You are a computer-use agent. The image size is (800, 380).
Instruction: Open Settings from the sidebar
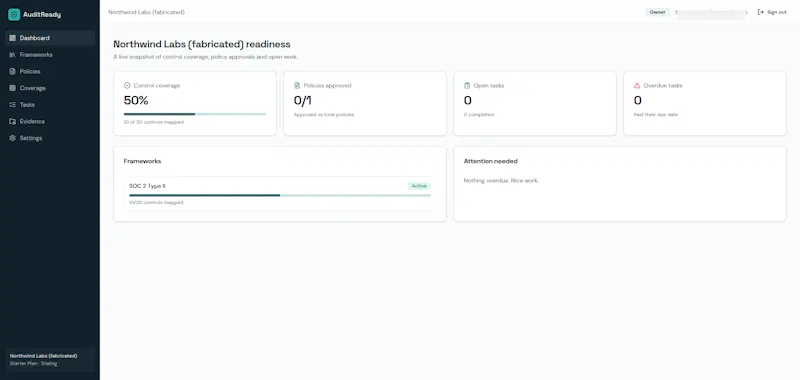point(50,138)
